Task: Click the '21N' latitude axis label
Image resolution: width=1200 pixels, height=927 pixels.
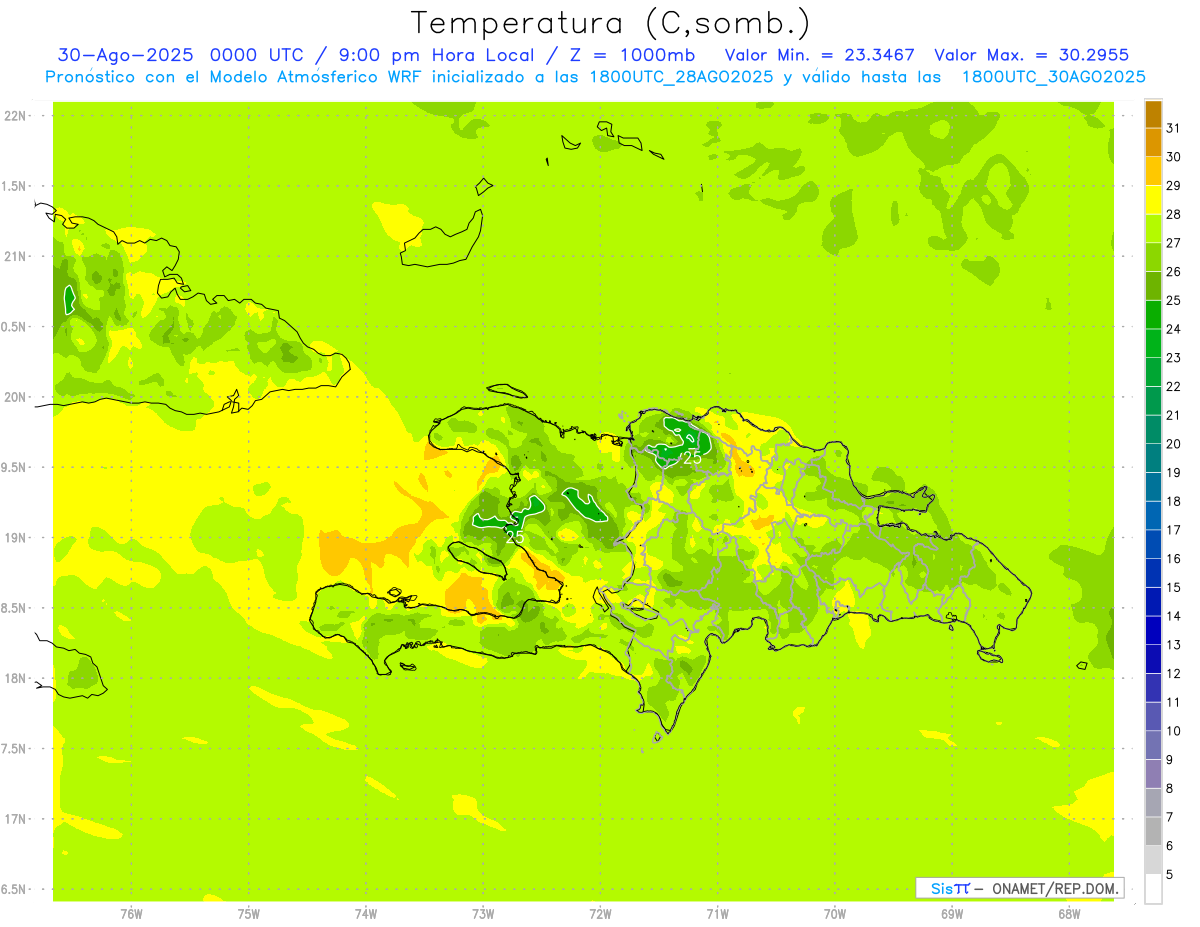Action: point(14,257)
